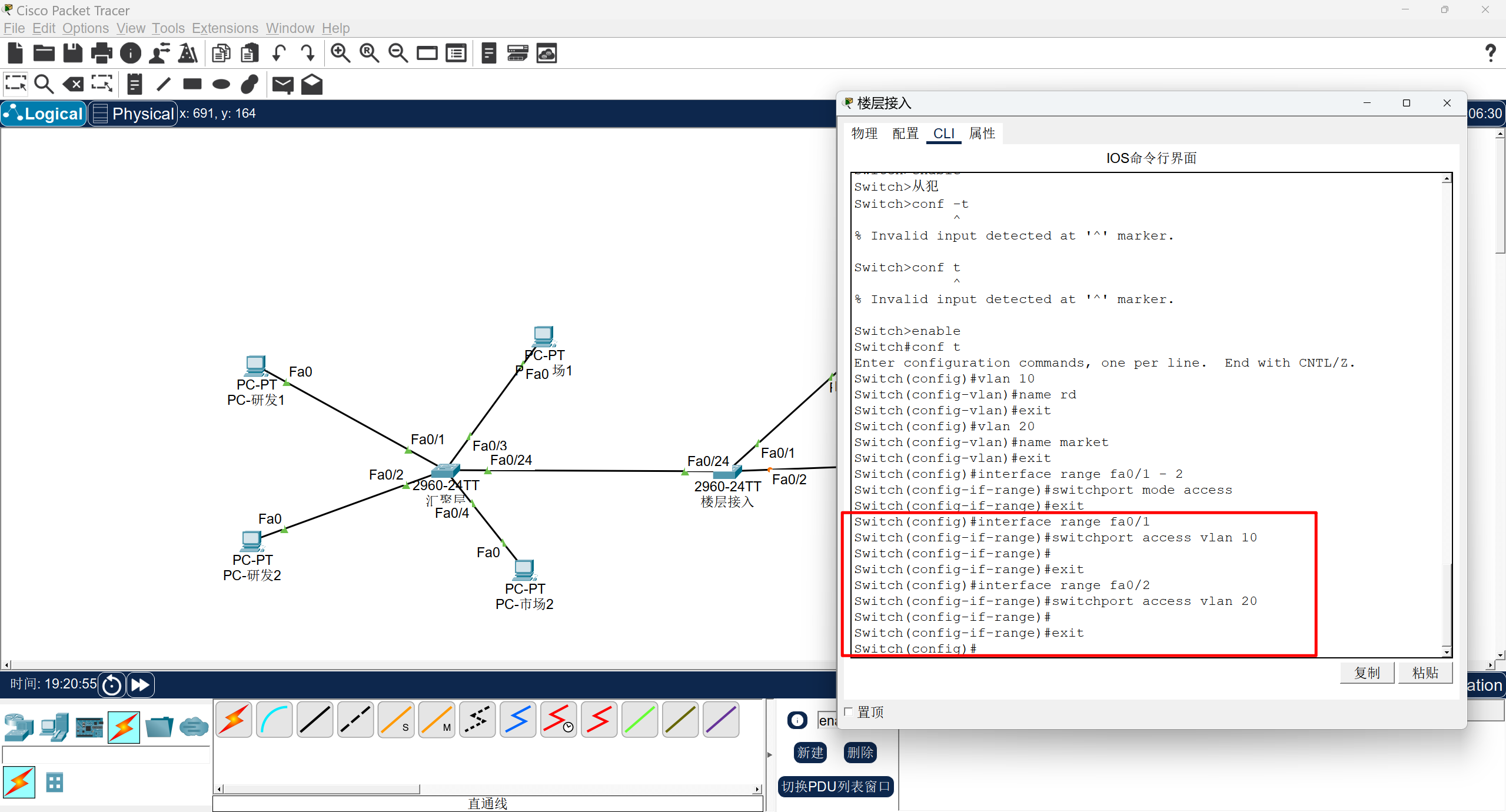Choose the light-blue console cable
The width and height of the screenshot is (1506, 812).
(x=274, y=719)
